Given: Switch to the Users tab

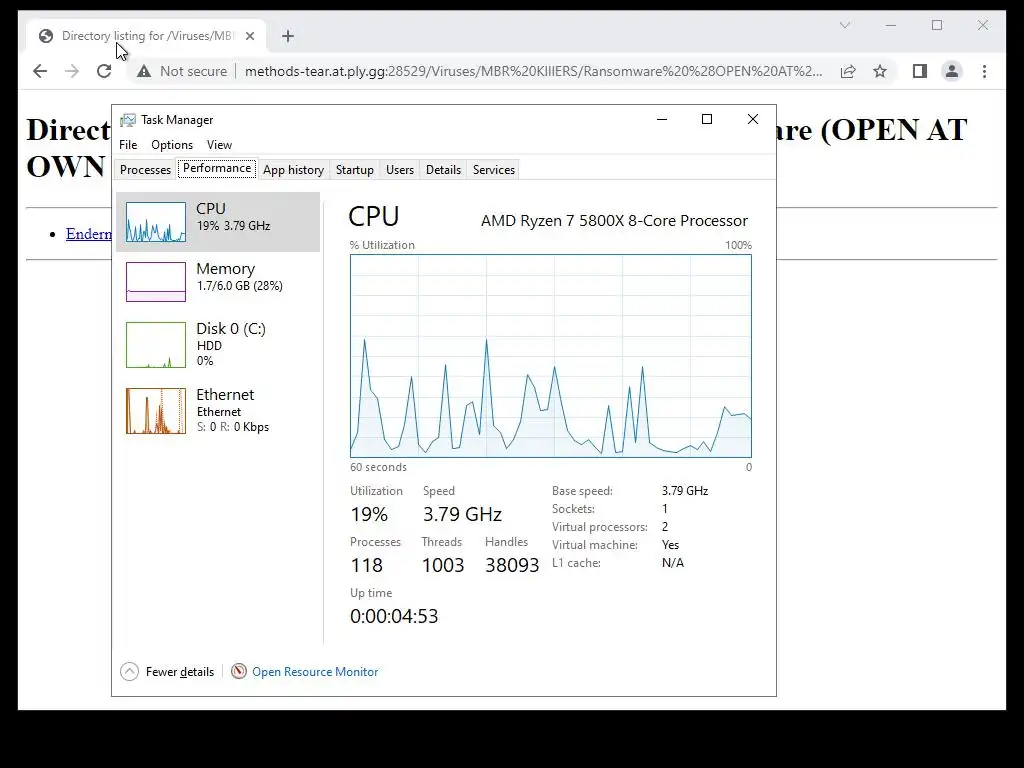Looking at the screenshot, I should tap(400, 170).
